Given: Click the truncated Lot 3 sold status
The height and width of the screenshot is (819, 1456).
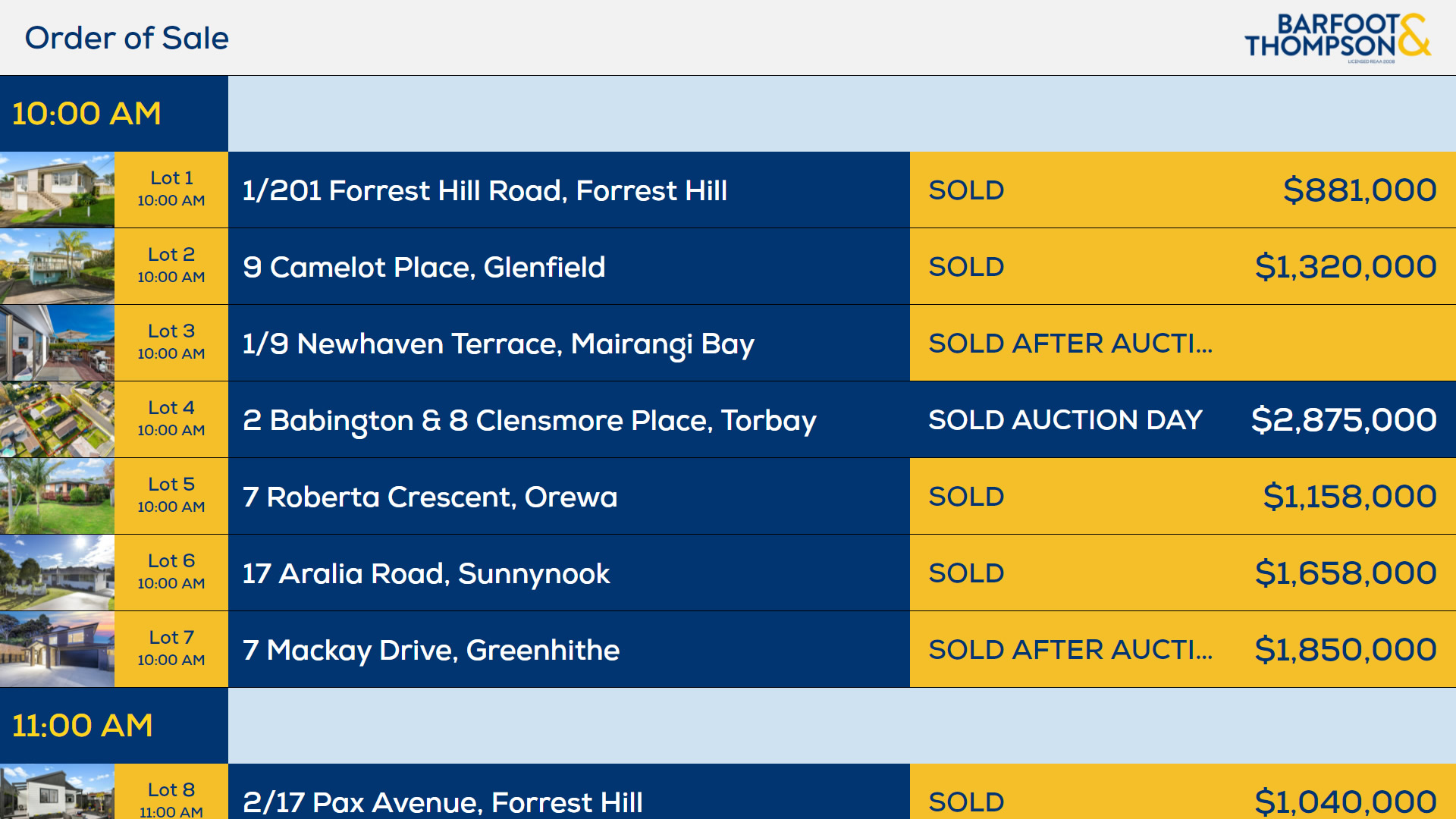Looking at the screenshot, I should (1070, 344).
